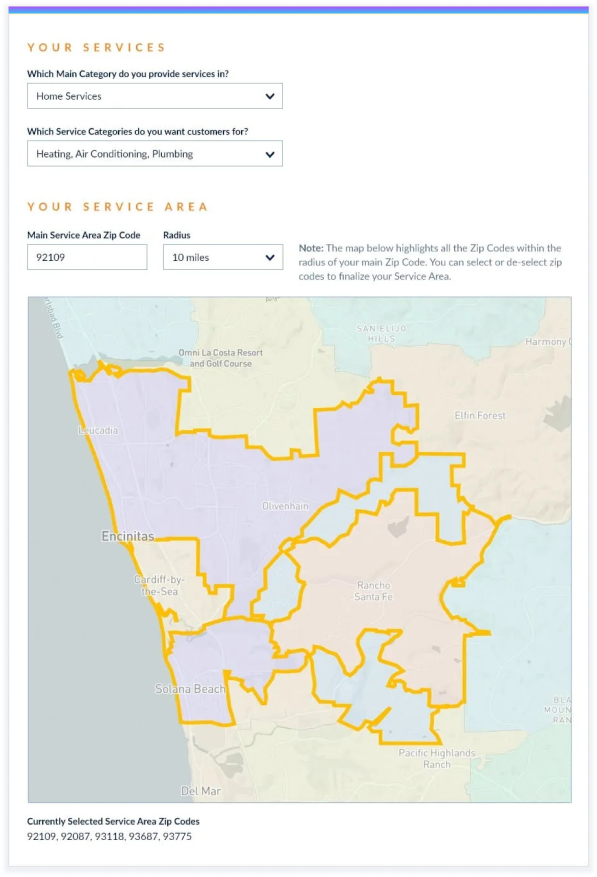
Task: Select the Encinitas label on the map
Action: point(128,536)
